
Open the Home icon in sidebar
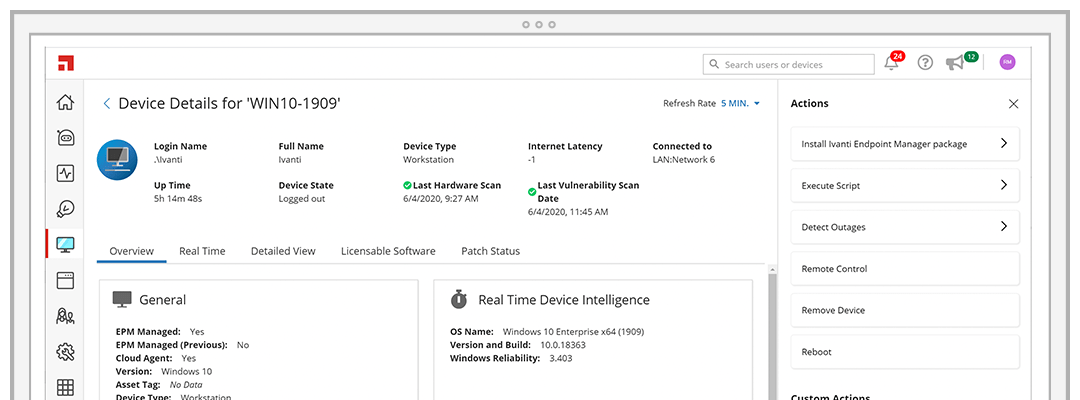pyautogui.click(x=65, y=103)
